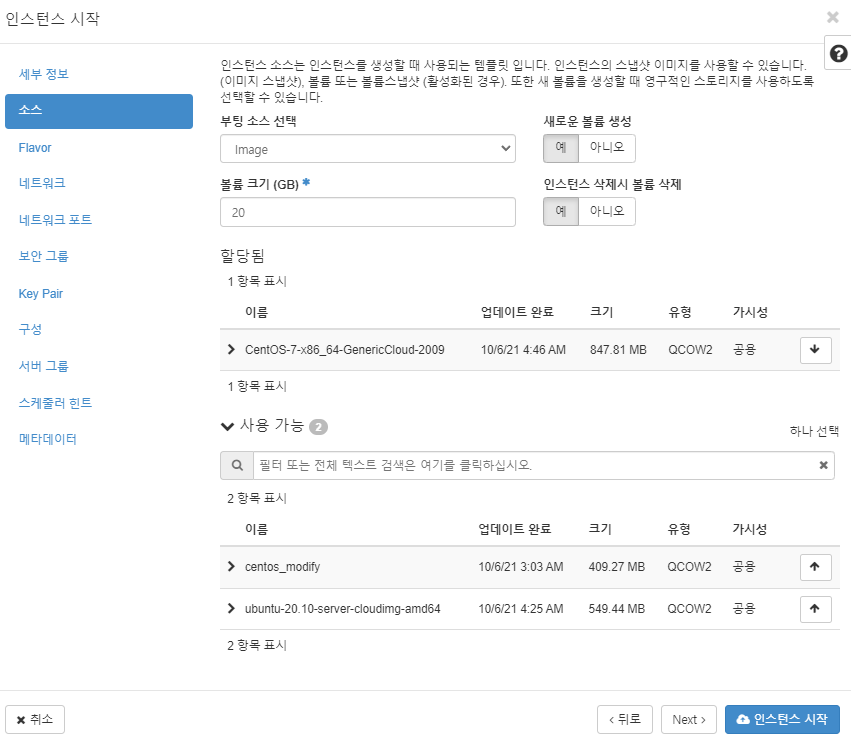The width and height of the screenshot is (851, 743).
Task: Click the 취소 cancel button
Action: click(x=35, y=720)
